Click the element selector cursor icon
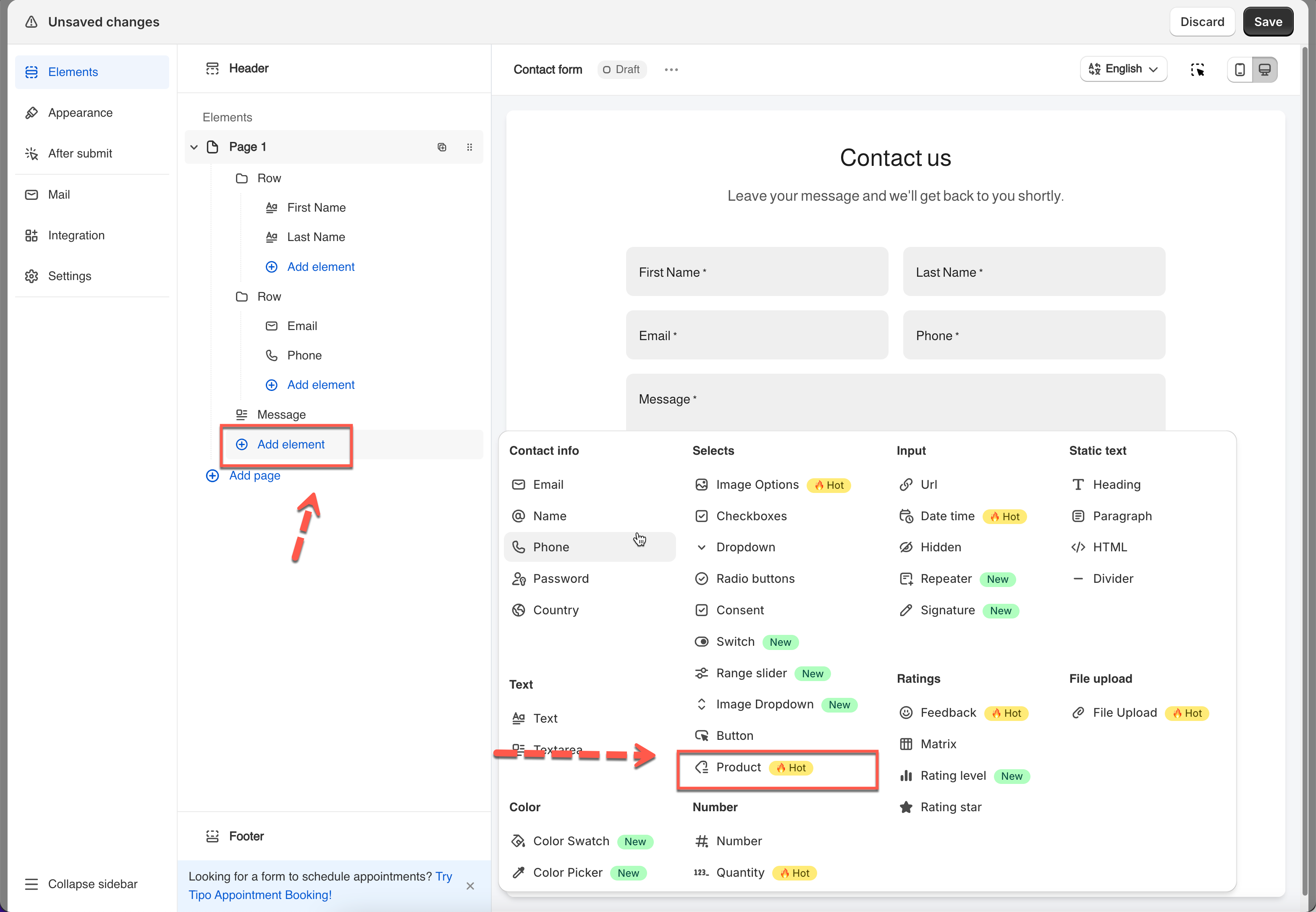The height and width of the screenshot is (912, 1316). coord(1197,70)
